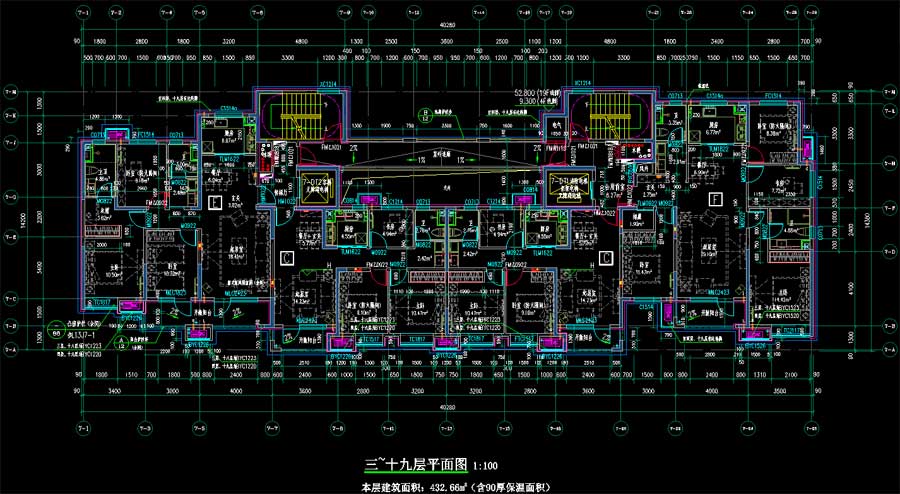Click the bottom overall dimension 40280
Image resolution: width=900 pixels, height=494 pixels.
coord(449,410)
